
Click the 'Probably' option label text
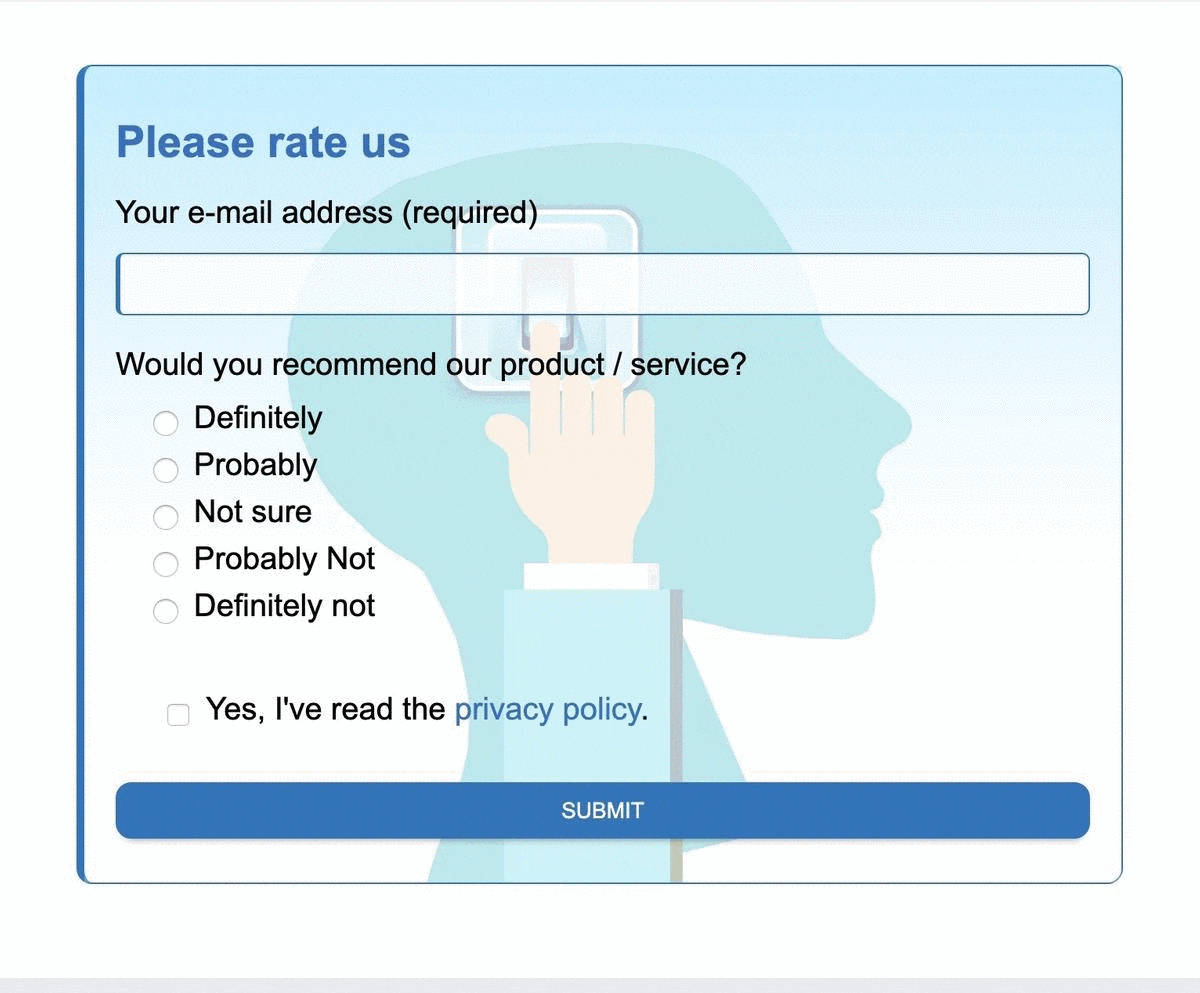point(255,464)
